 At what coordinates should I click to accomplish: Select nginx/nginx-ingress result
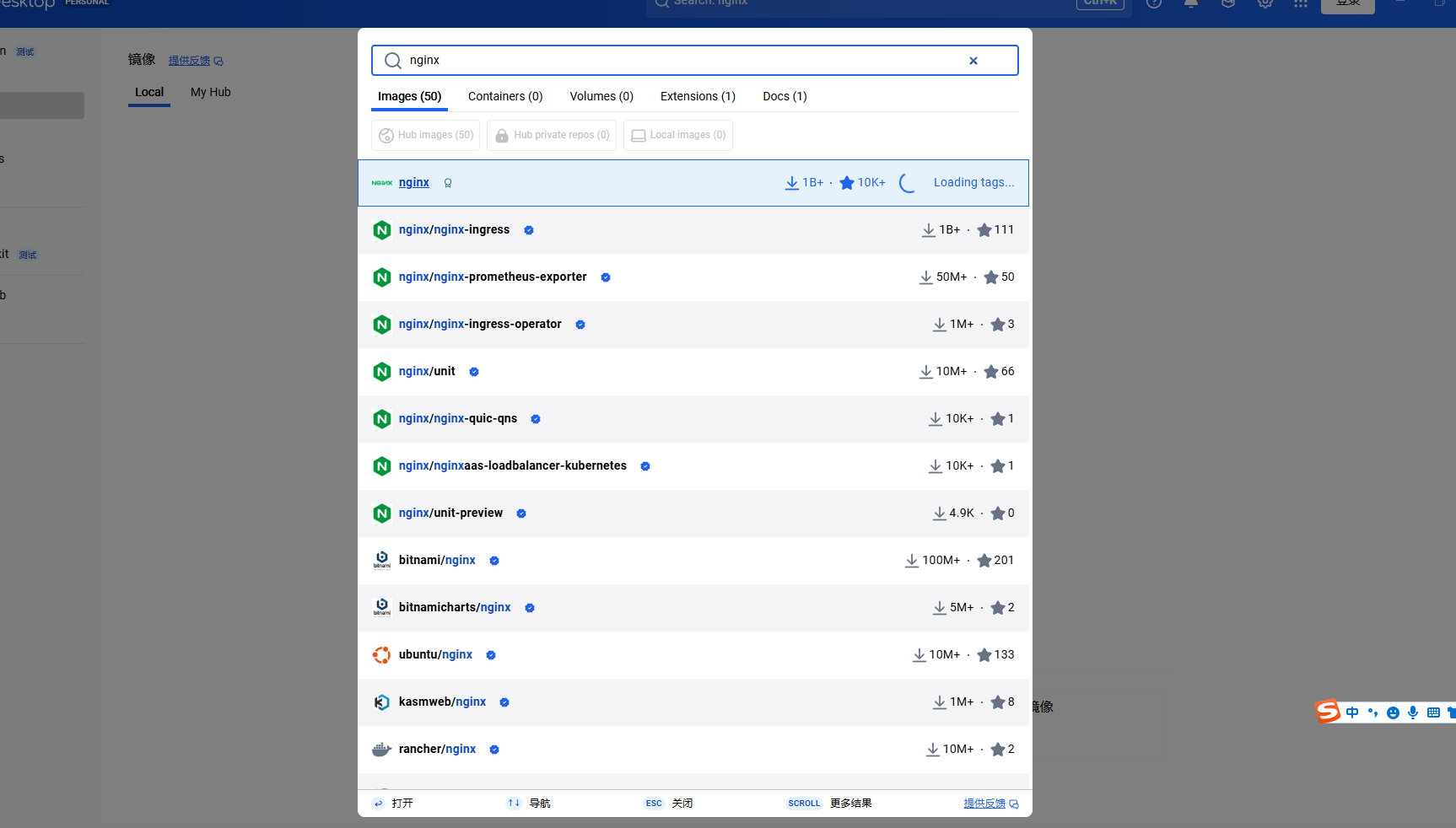point(693,230)
